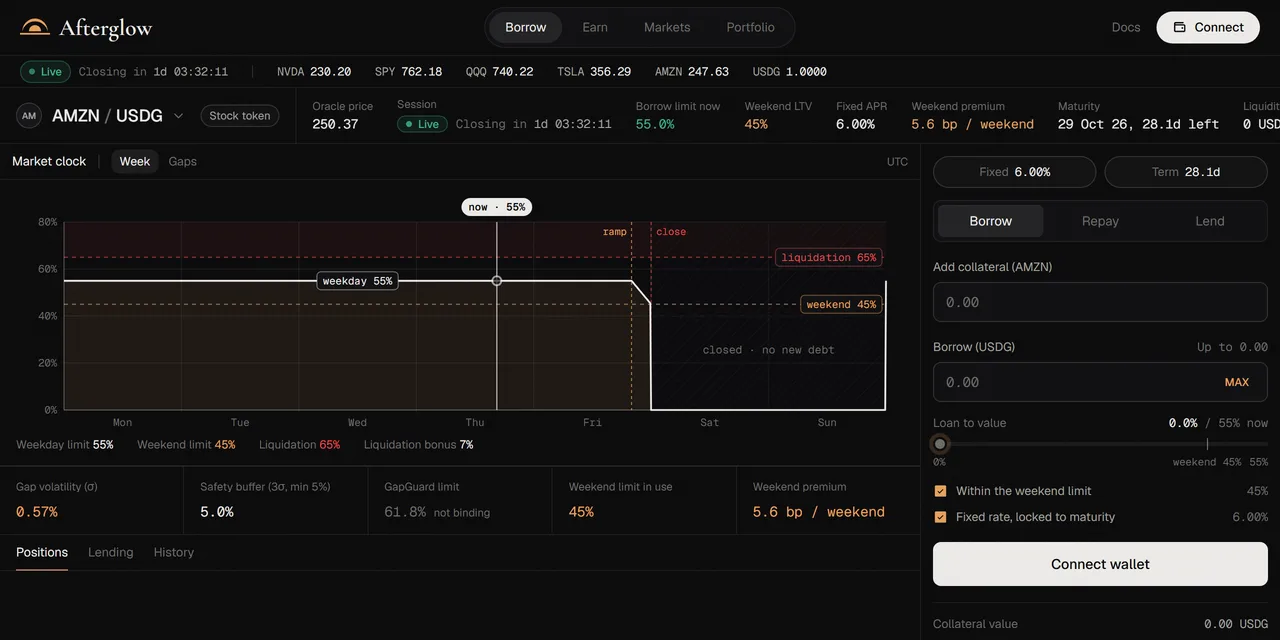This screenshot has height=640, width=1280.
Task: Click the Up to 0.00 borrow hint
Action: click(x=1232, y=347)
